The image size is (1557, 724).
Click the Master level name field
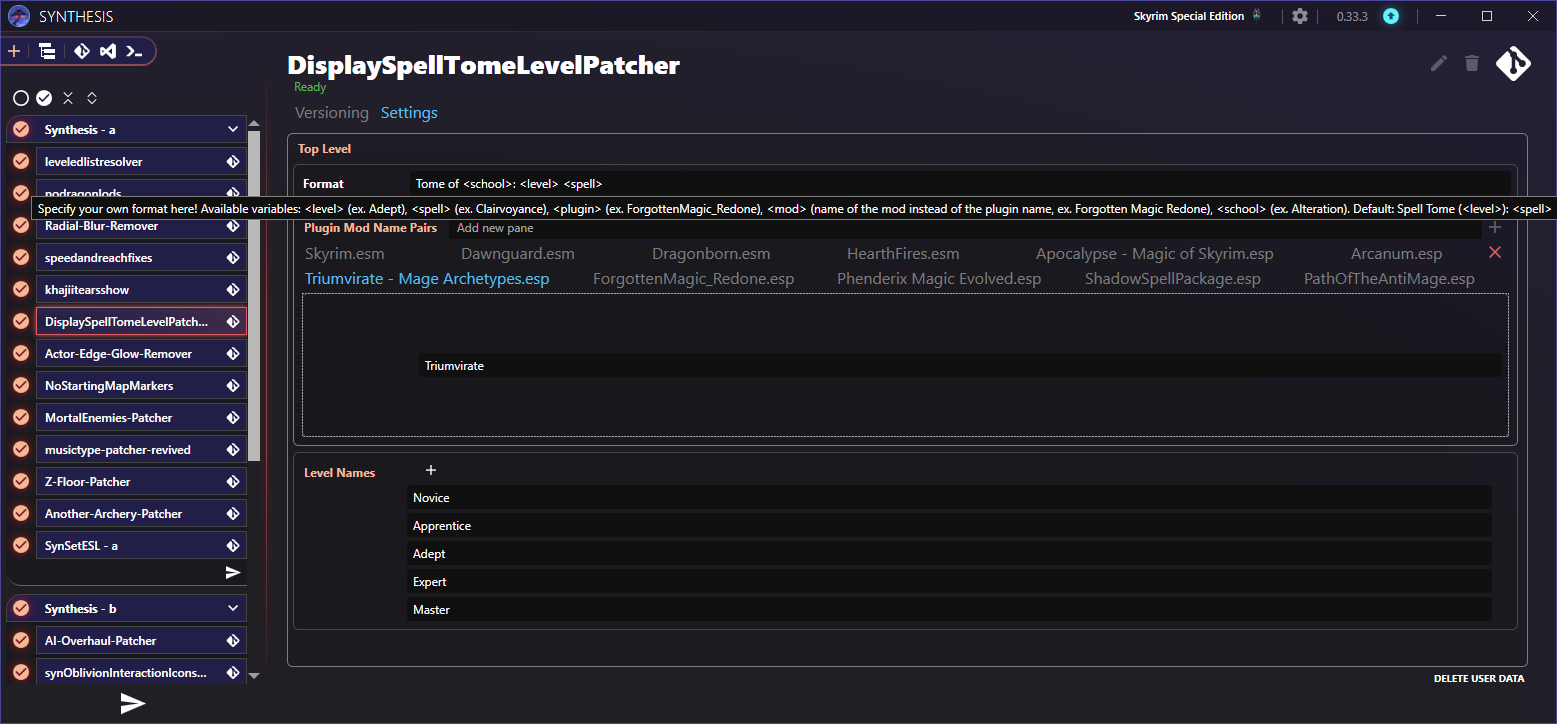pos(950,610)
